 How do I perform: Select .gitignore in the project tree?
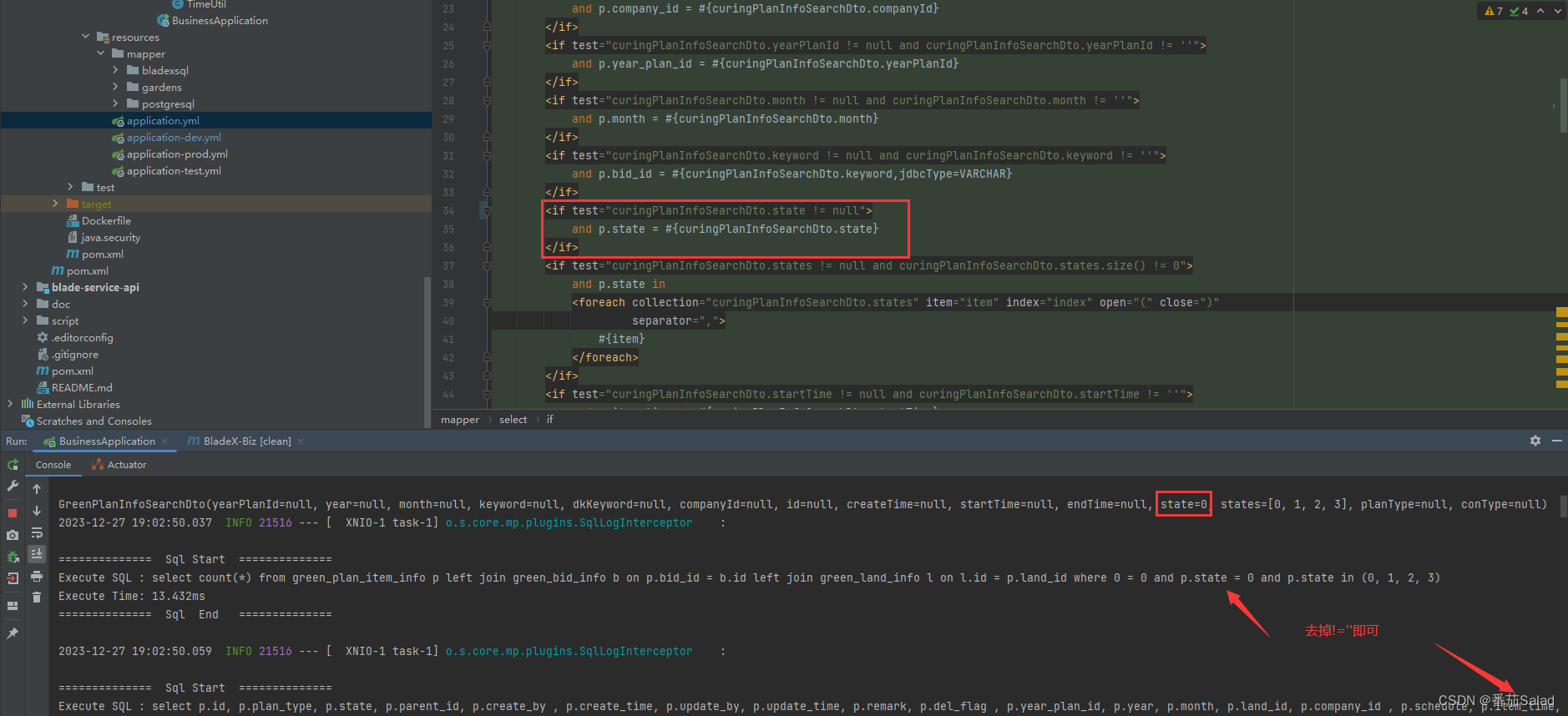coord(75,354)
